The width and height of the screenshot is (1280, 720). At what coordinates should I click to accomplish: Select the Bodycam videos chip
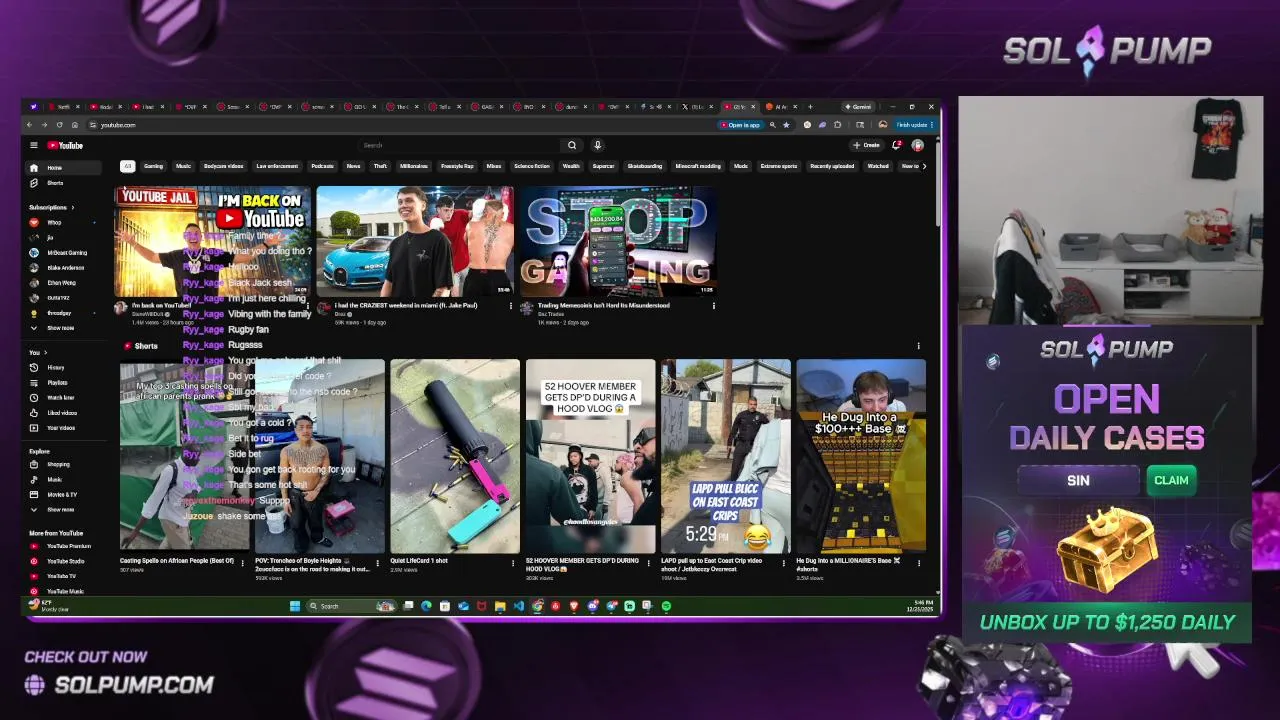tap(223, 166)
